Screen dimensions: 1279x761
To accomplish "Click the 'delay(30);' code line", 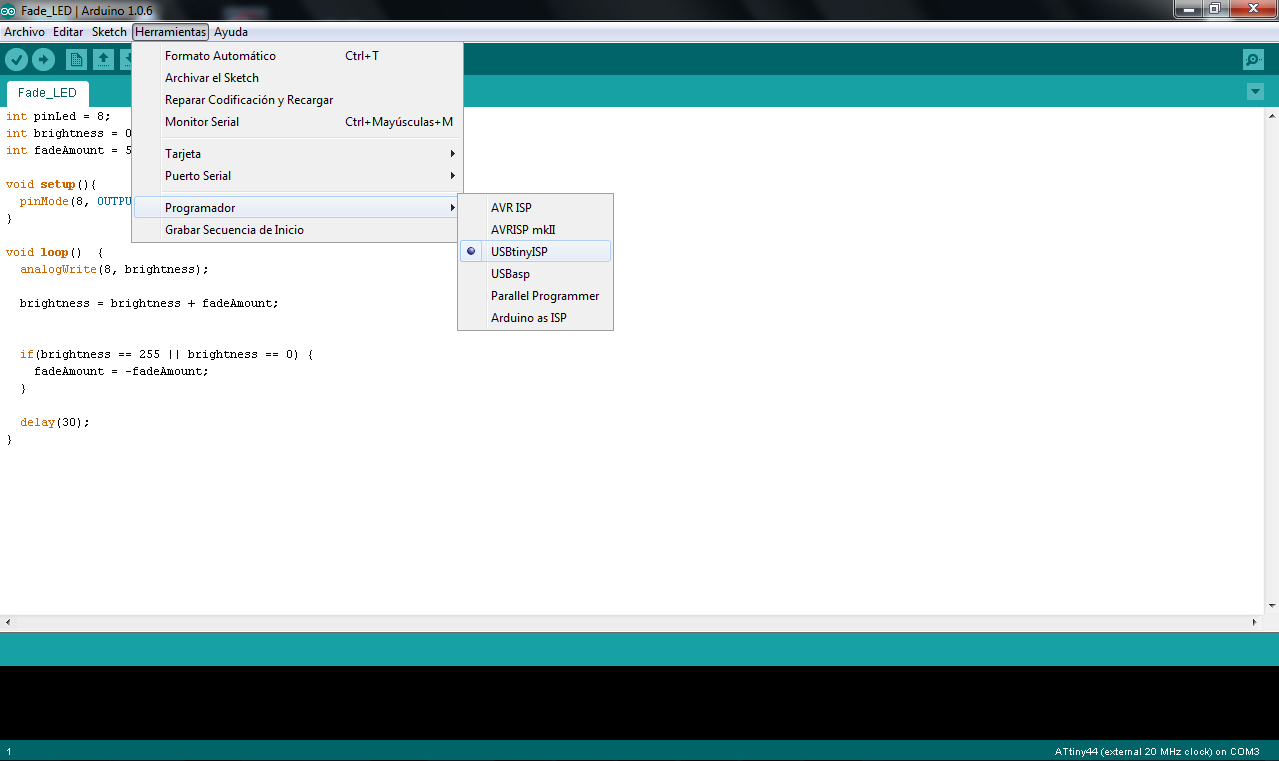I will (x=55, y=422).
